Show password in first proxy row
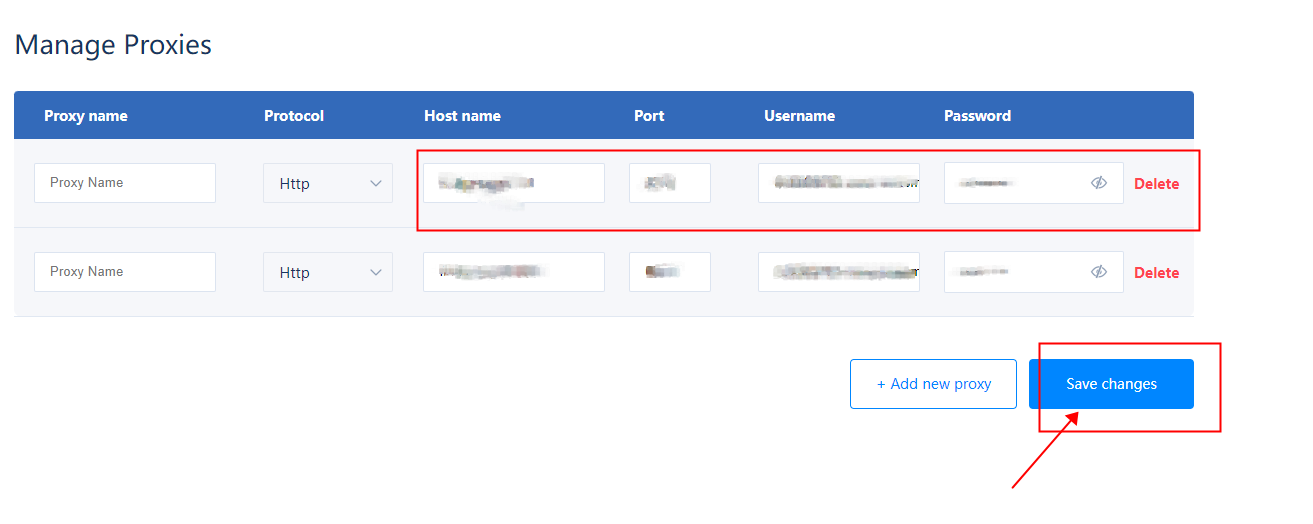 (1099, 183)
